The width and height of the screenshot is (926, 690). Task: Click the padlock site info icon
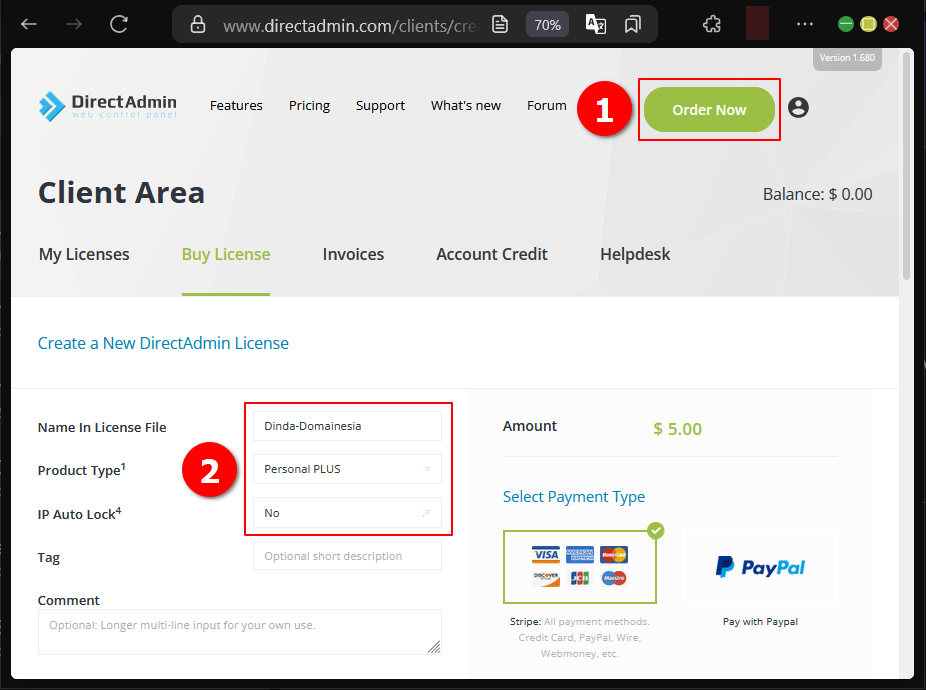pyautogui.click(x=198, y=25)
